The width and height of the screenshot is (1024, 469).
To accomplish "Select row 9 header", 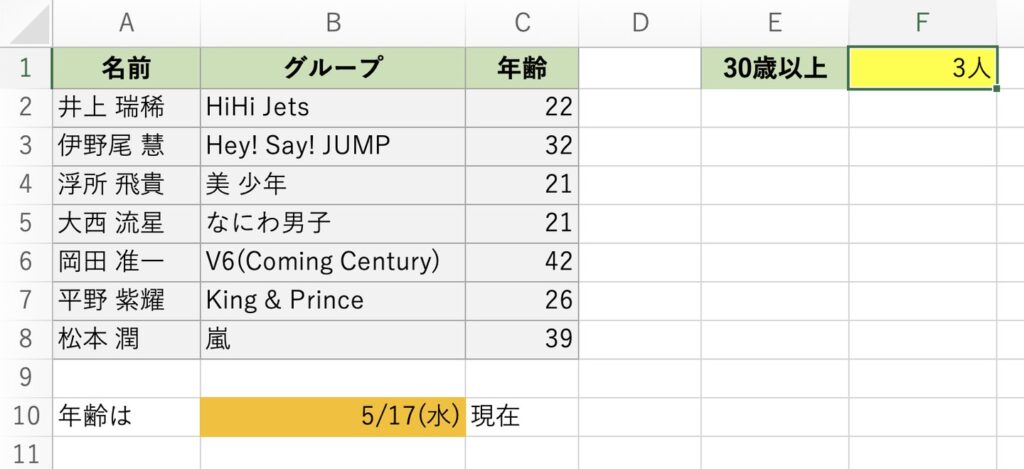I will [25, 378].
